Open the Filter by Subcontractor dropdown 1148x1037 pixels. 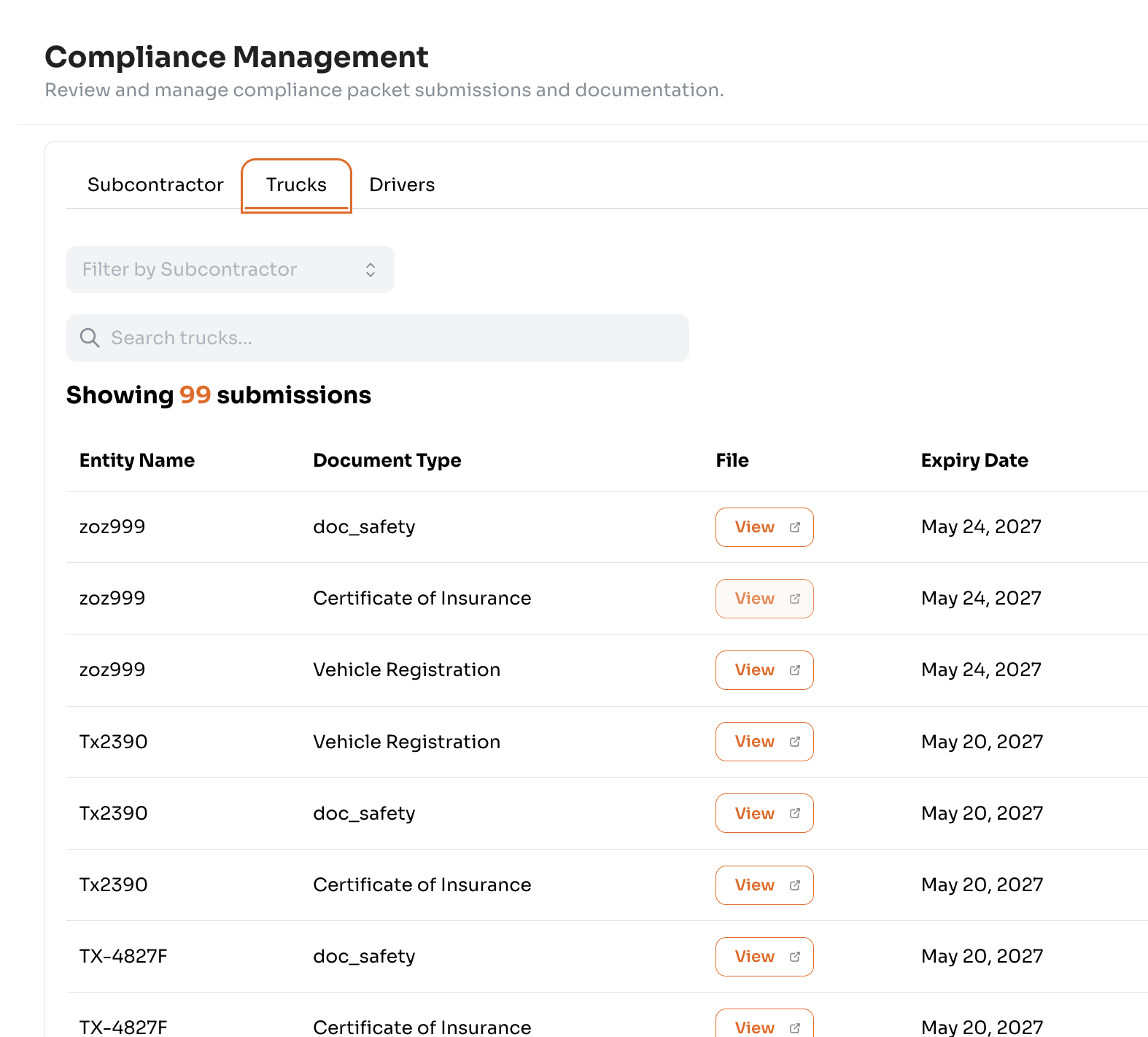point(230,269)
